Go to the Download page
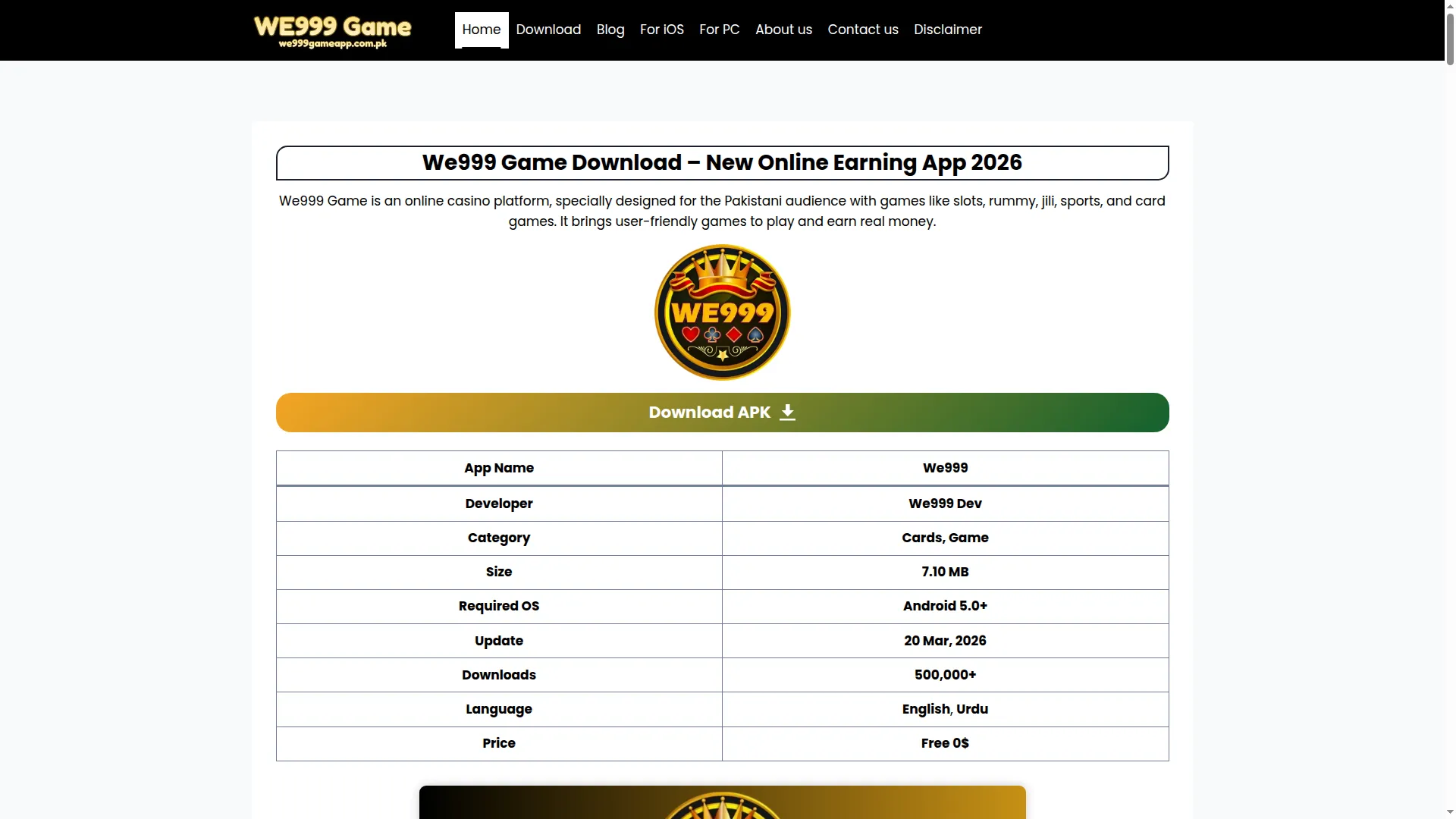Screen dimensions: 1456x819 [x=548, y=30]
